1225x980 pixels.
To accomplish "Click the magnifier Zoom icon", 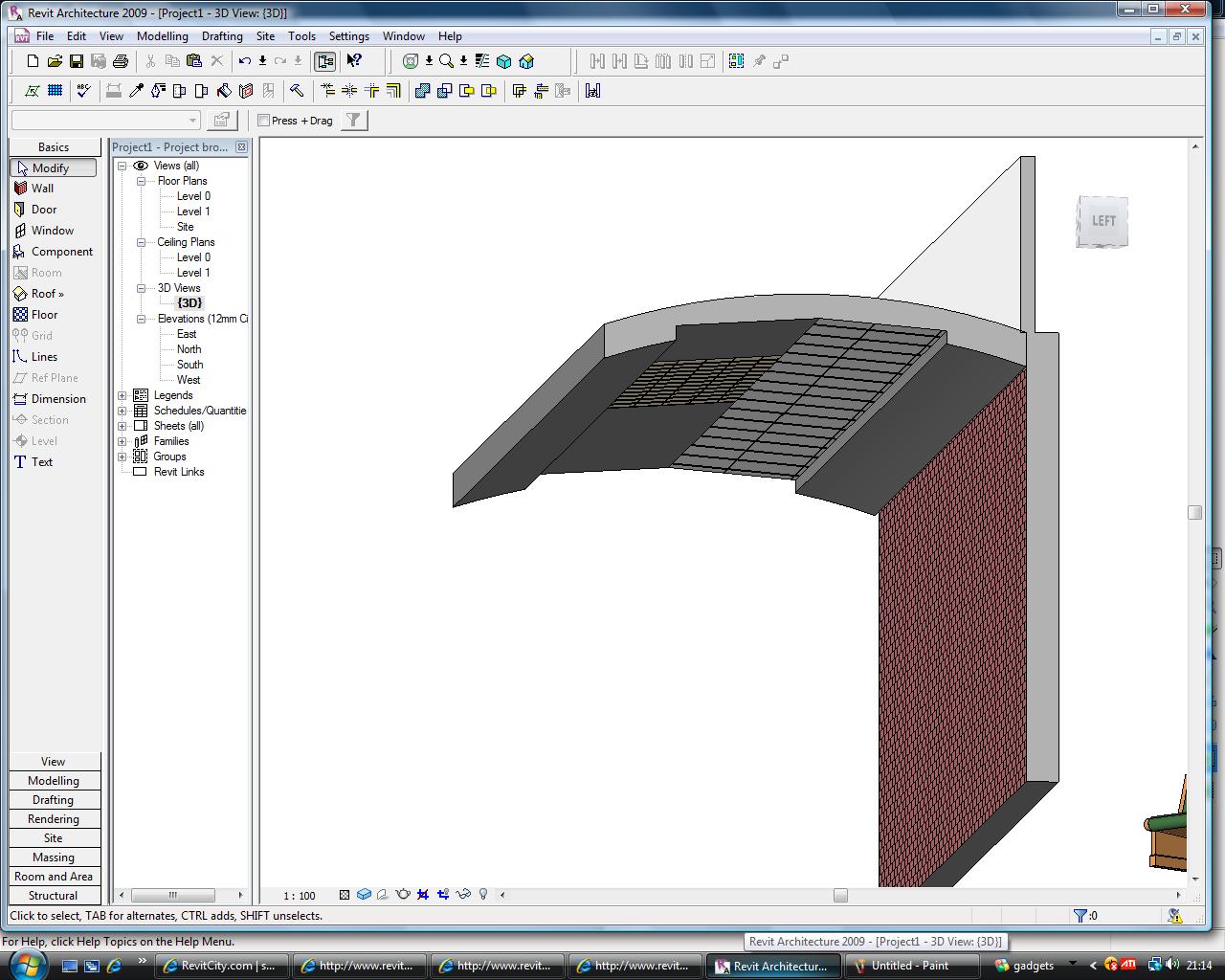I will click(x=446, y=61).
